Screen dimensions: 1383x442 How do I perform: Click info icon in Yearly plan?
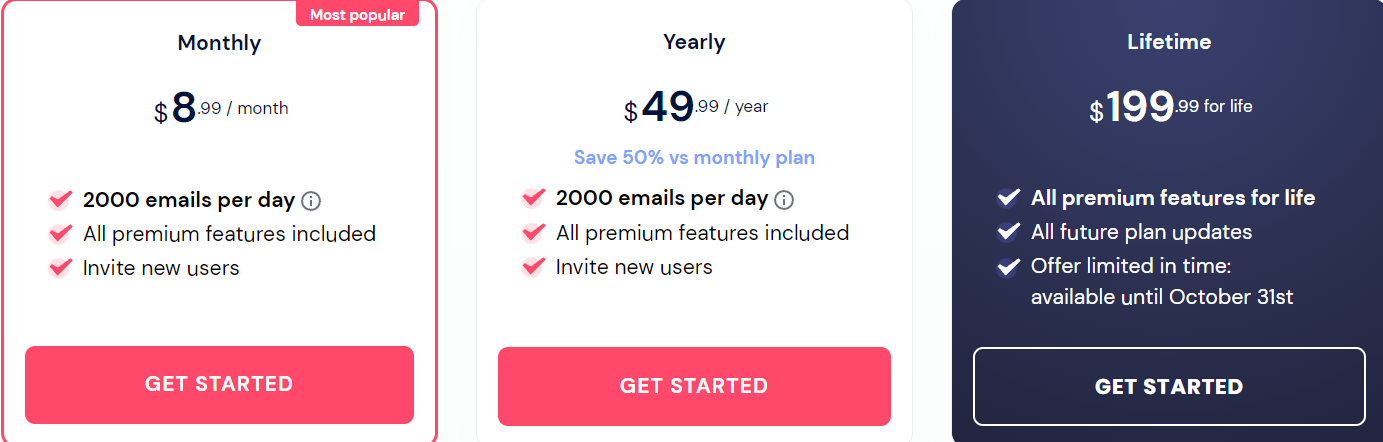tap(784, 200)
